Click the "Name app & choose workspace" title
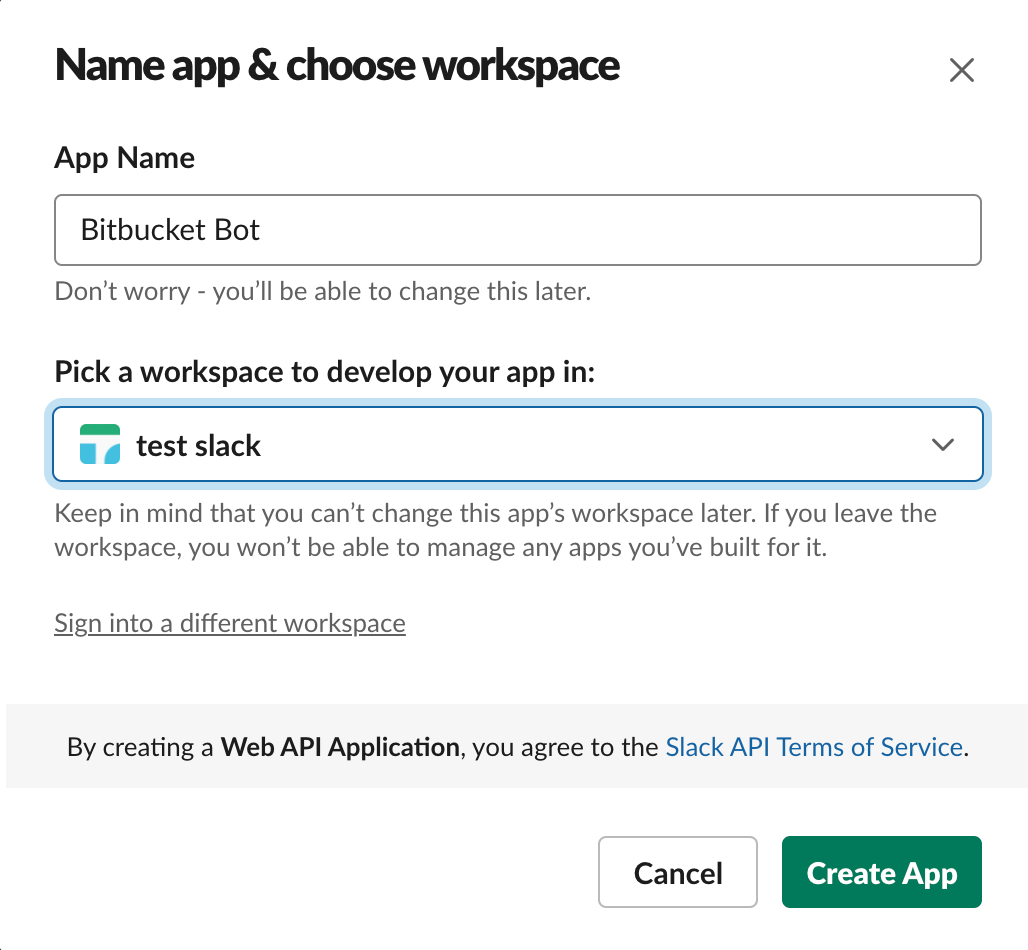Viewport: 1028px width, 950px height. pos(337,66)
